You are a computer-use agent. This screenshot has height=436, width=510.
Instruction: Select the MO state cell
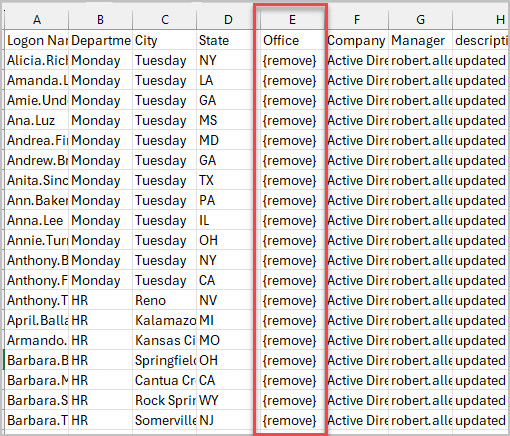click(228, 340)
